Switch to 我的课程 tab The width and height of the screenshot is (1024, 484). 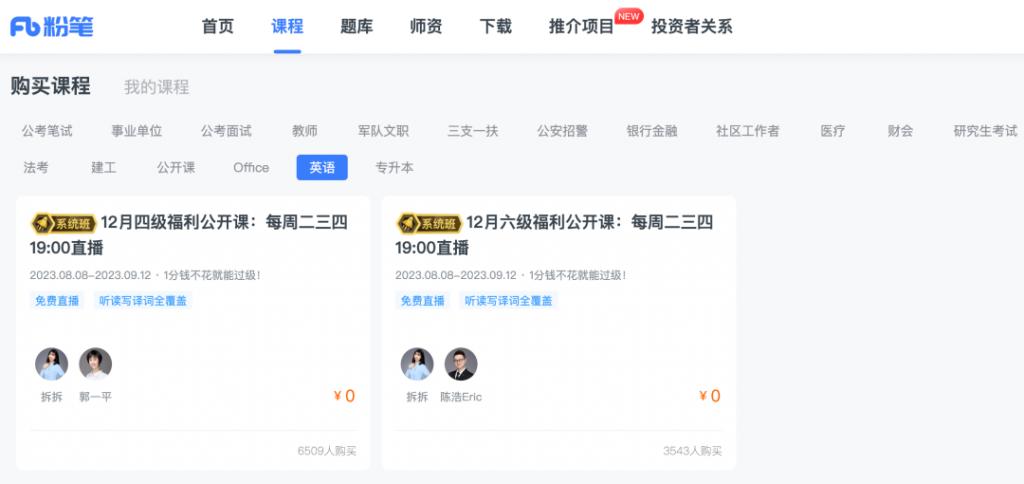(156, 87)
